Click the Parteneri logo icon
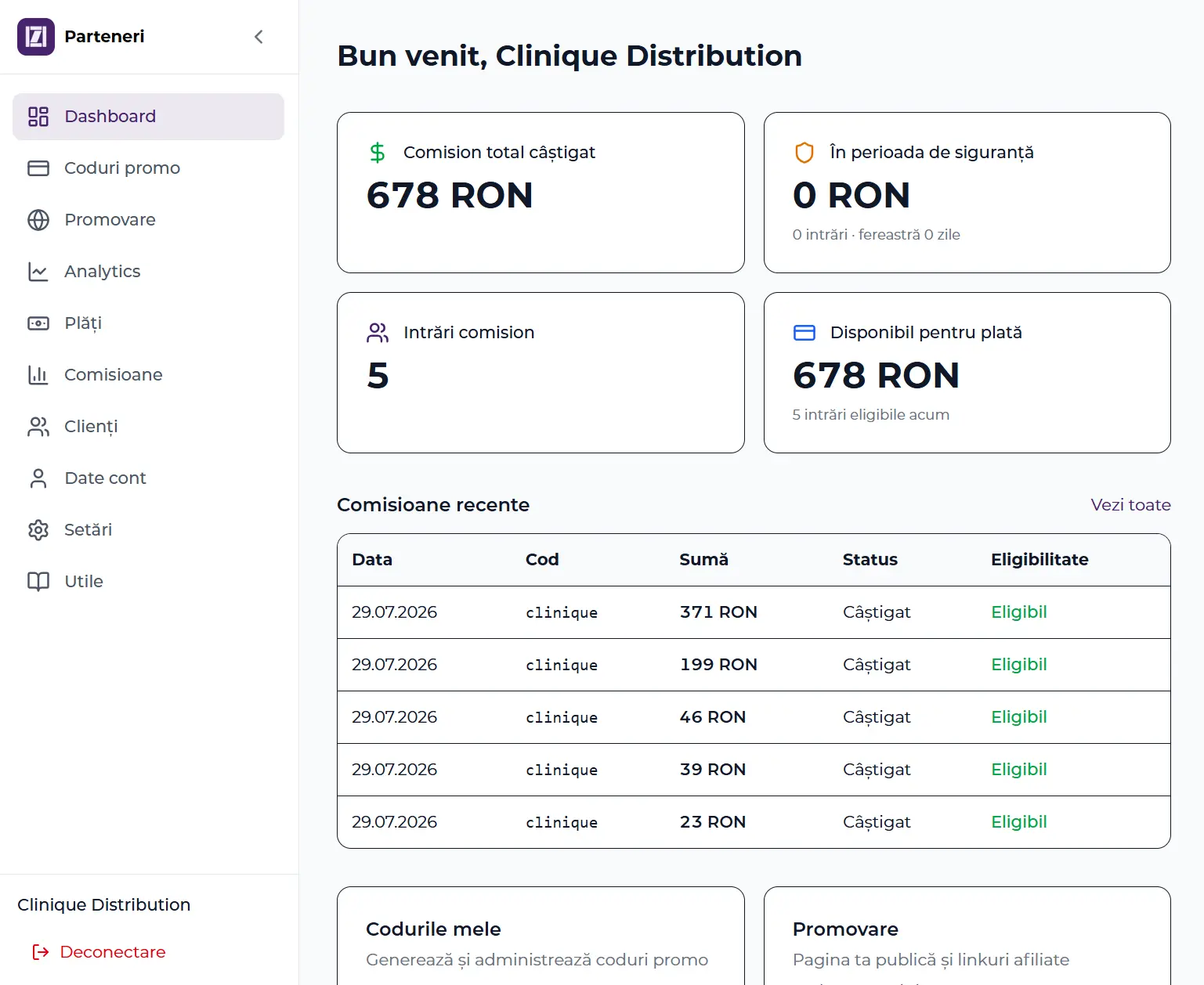The width and height of the screenshot is (1204, 985). (x=36, y=37)
